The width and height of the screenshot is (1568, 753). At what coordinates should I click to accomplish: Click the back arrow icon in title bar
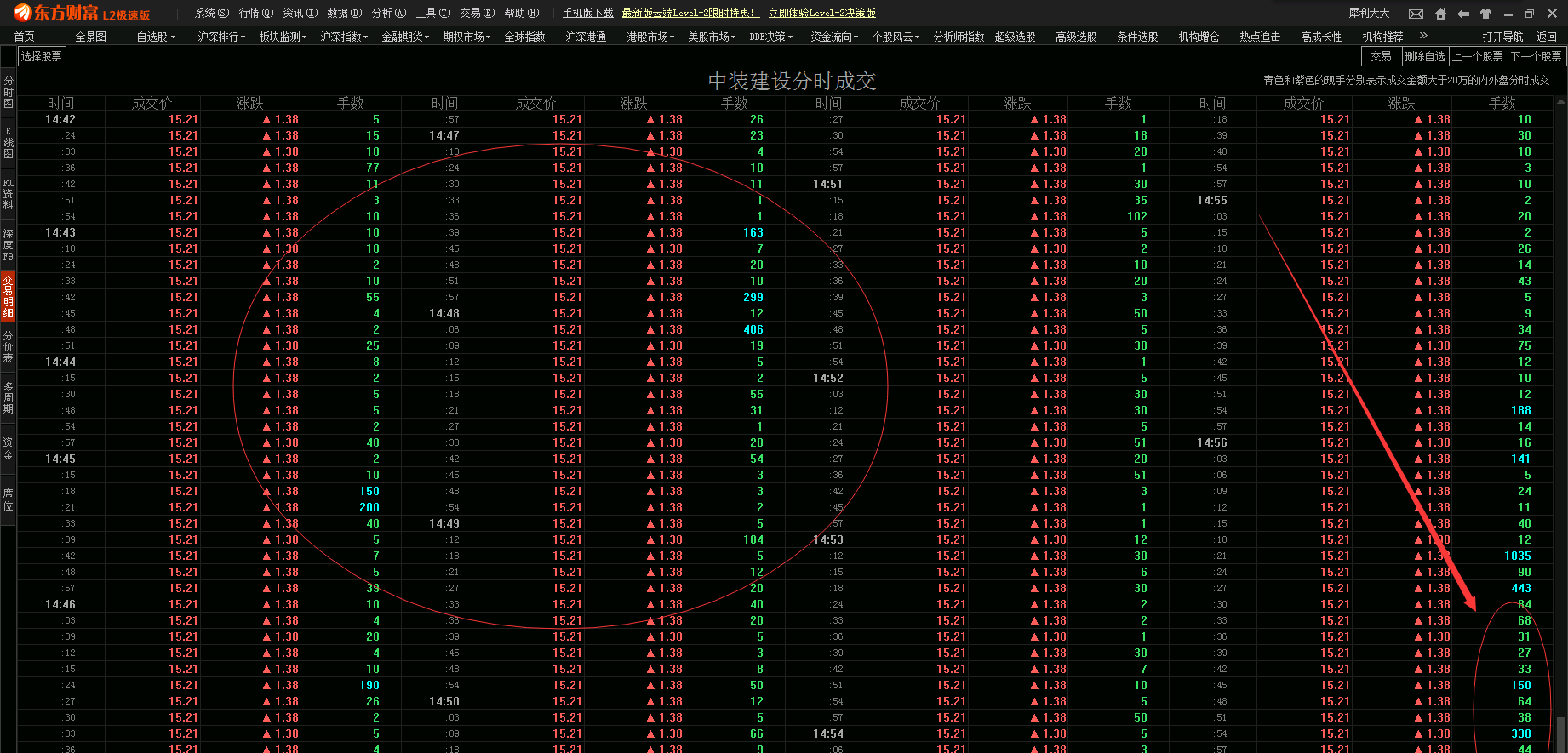click(1463, 14)
